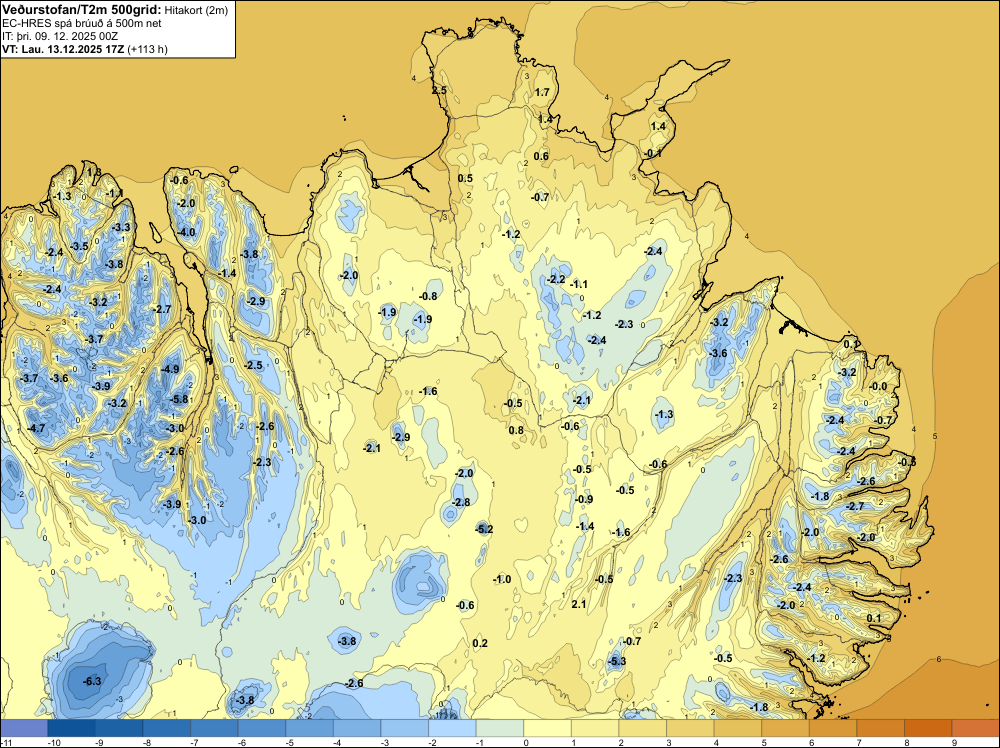This screenshot has height=748, width=1000.
Task: Click the legend swatch between -6 and -5
Action: pos(262,728)
